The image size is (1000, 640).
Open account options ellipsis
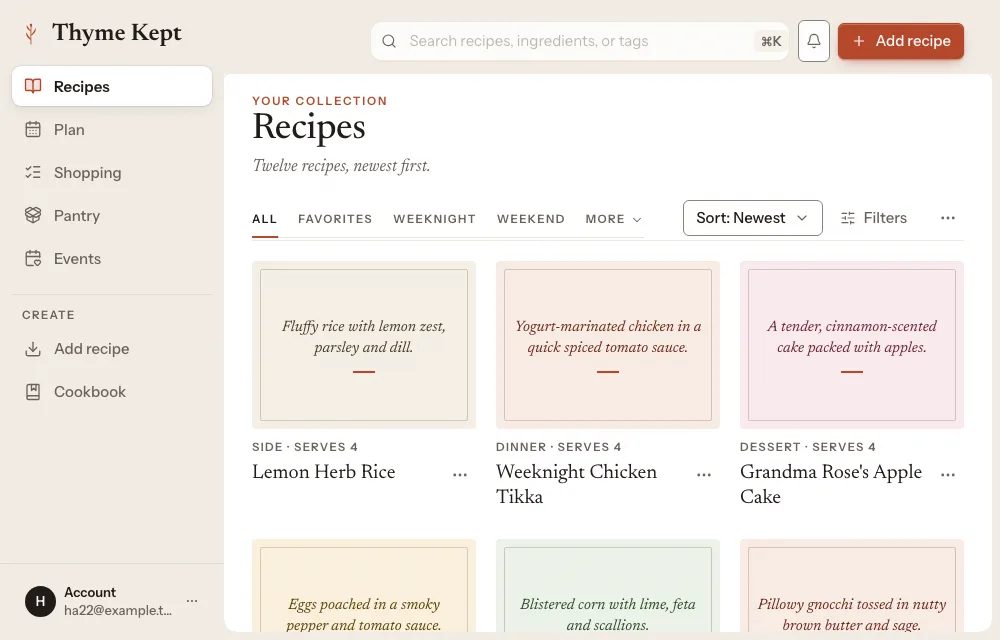tap(192, 600)
